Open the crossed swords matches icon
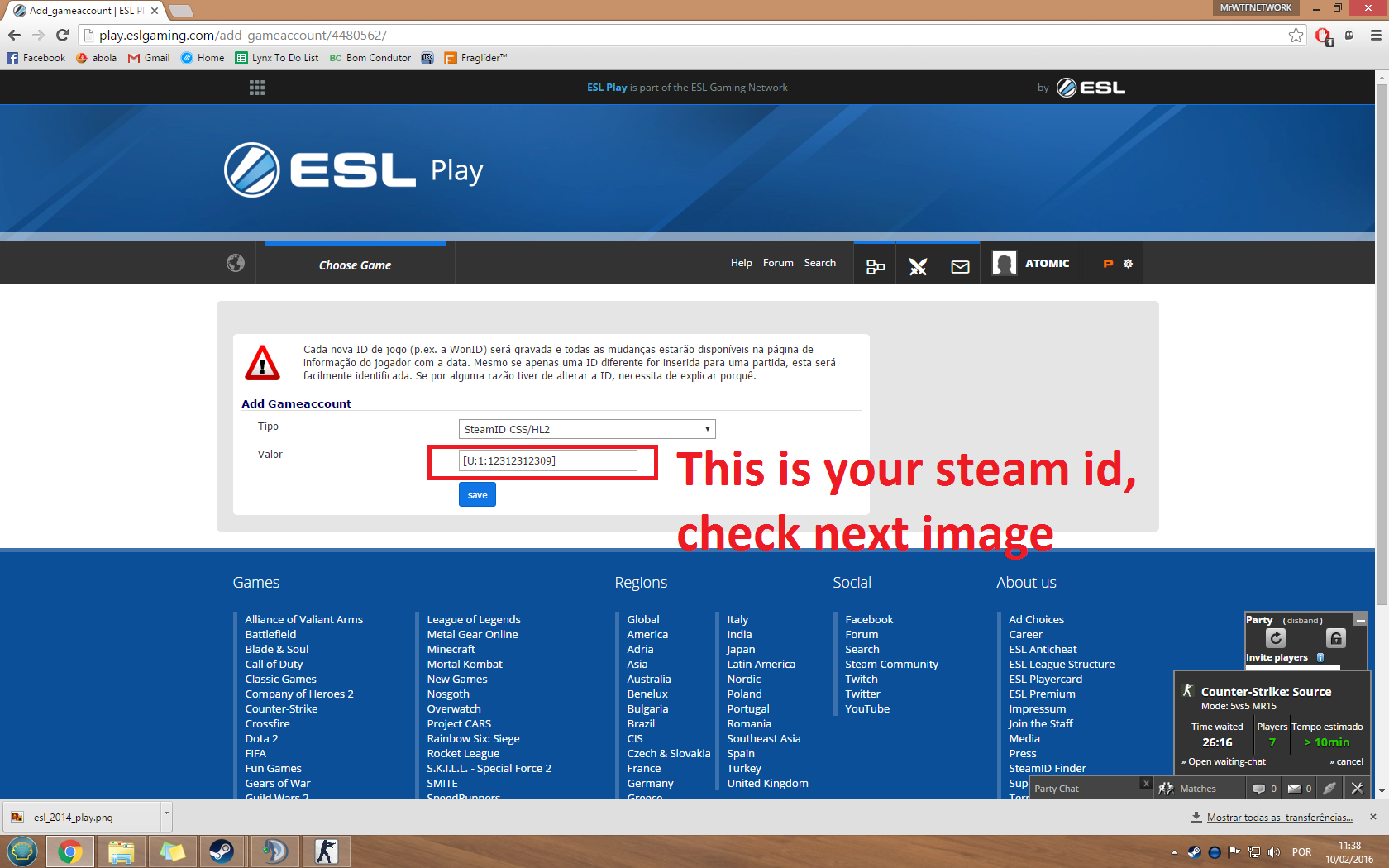 918,266
